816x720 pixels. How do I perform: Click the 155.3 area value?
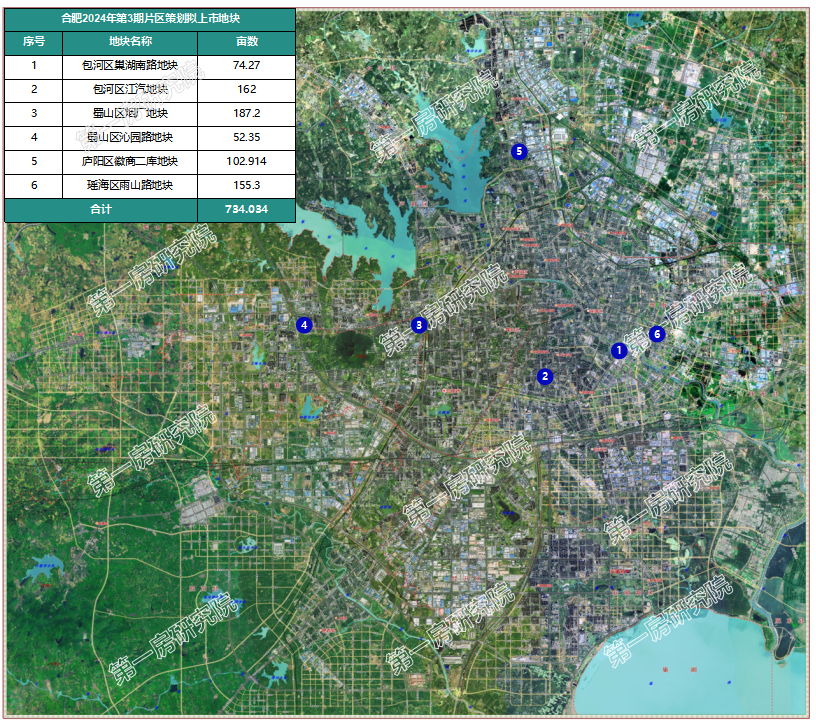(247, 185)
